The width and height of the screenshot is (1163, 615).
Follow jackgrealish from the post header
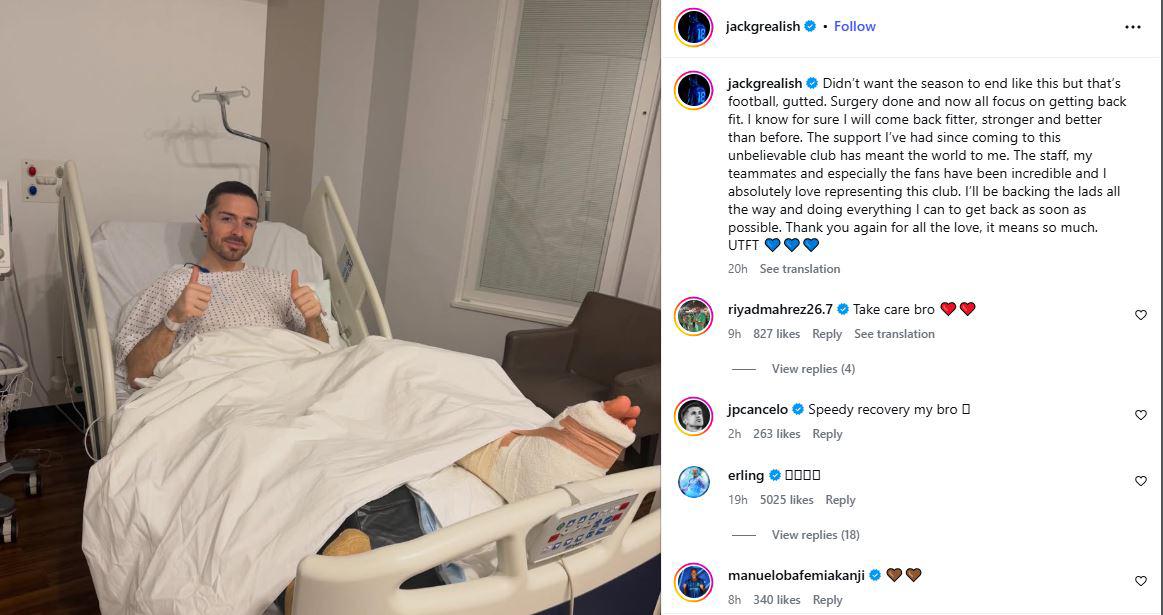click(x=854, y=26)
